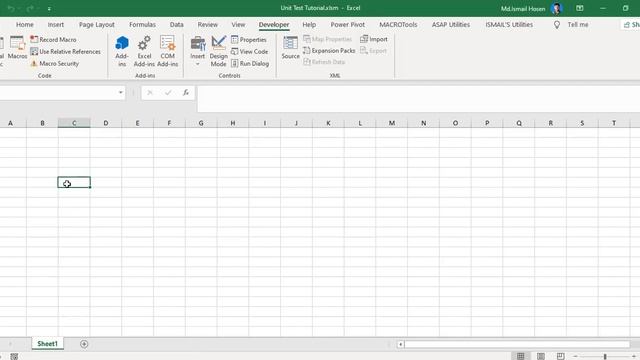Click the XML Import button
Viewport: 640px width, 360px height.
pyautogui.click(x=373, y=39)
